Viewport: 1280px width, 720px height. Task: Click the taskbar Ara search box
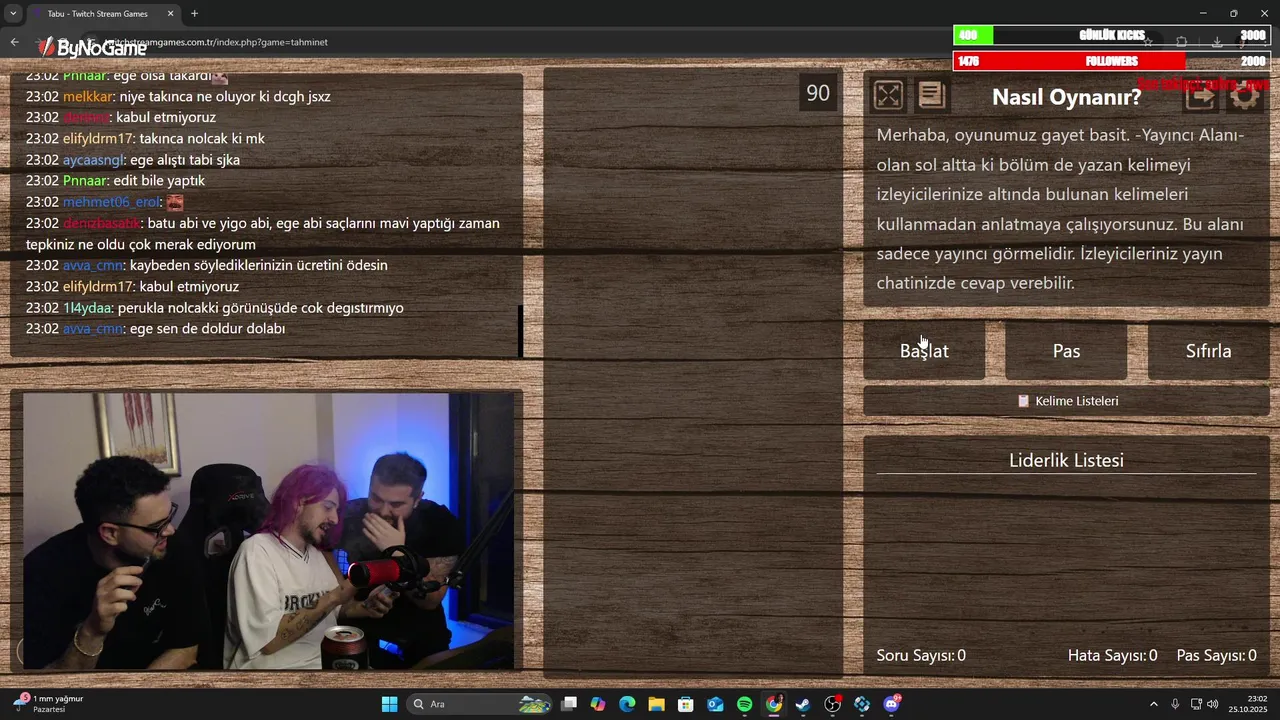pos(480,704)
